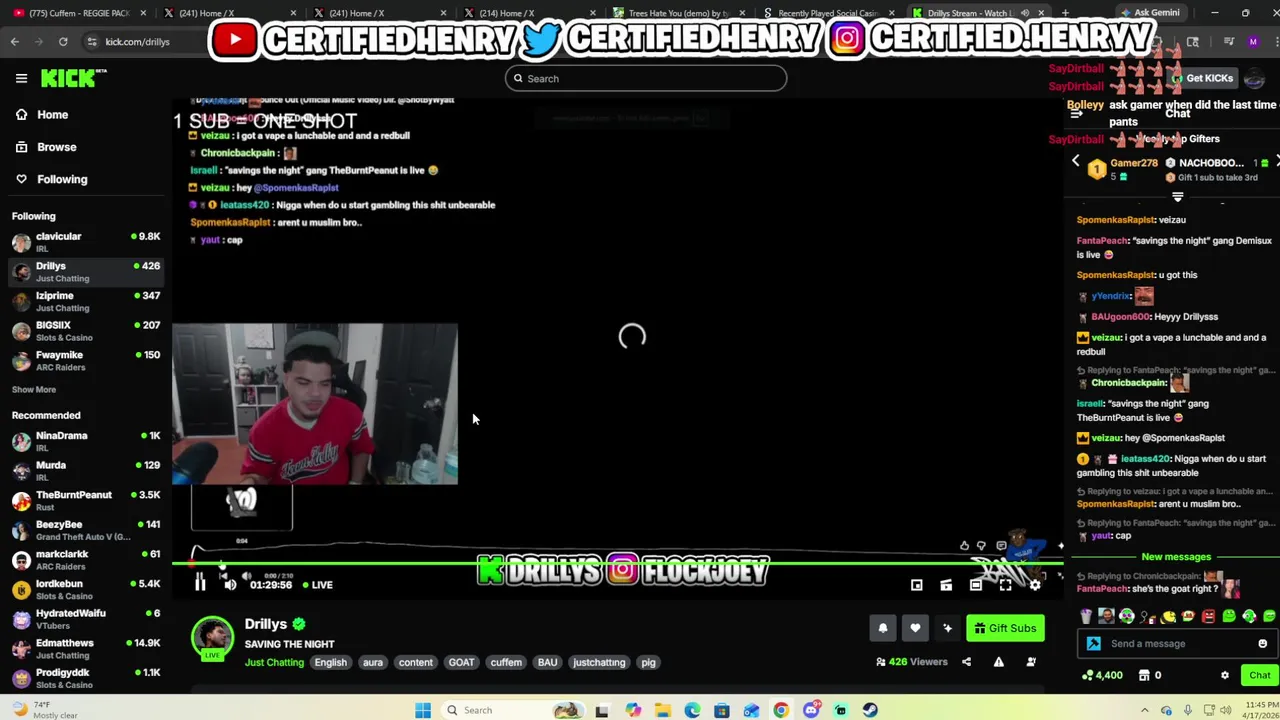
Task: Open Edmatthews in Recommended list
Action: pyautogui.click(x=84, y=648)
